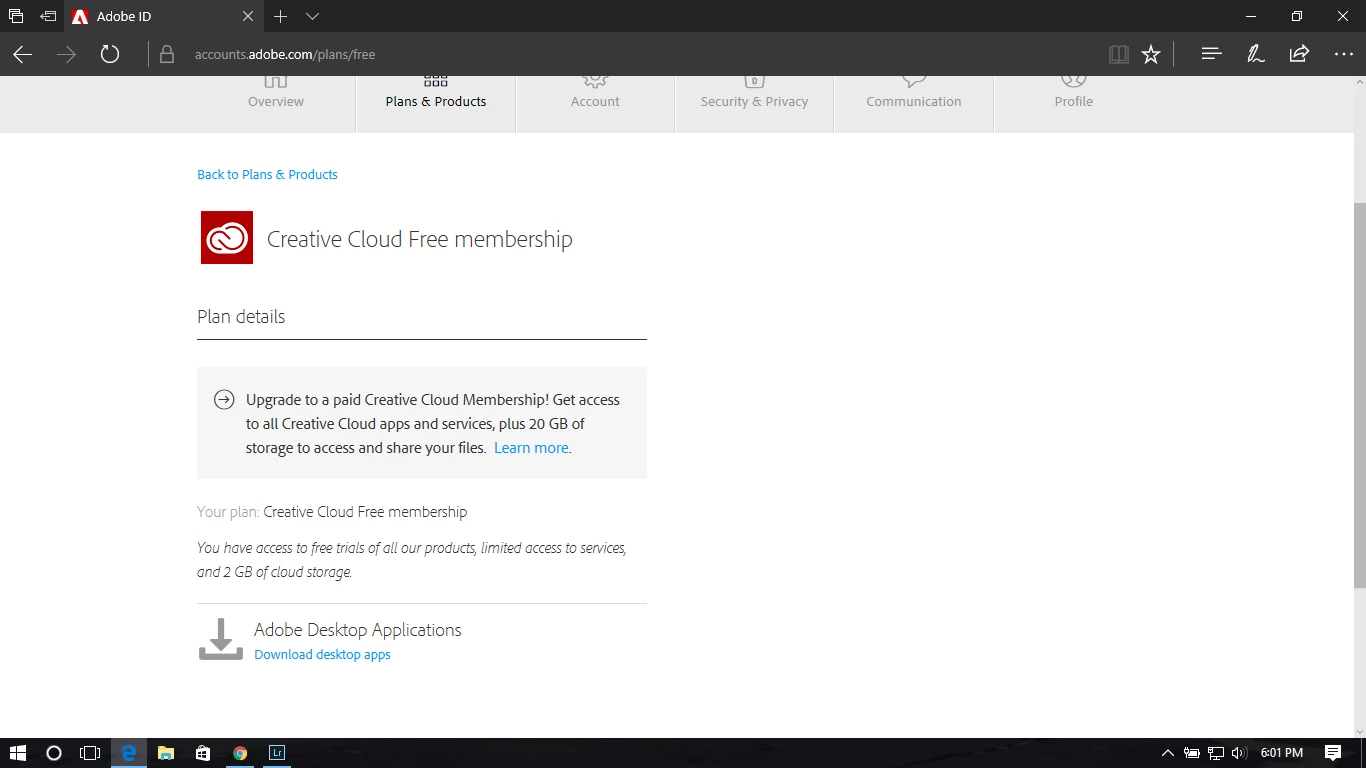The height and width of the screenshot is (768, 1366).
Task: Show tabs you've set aside icon
Action: pos(15,16)
